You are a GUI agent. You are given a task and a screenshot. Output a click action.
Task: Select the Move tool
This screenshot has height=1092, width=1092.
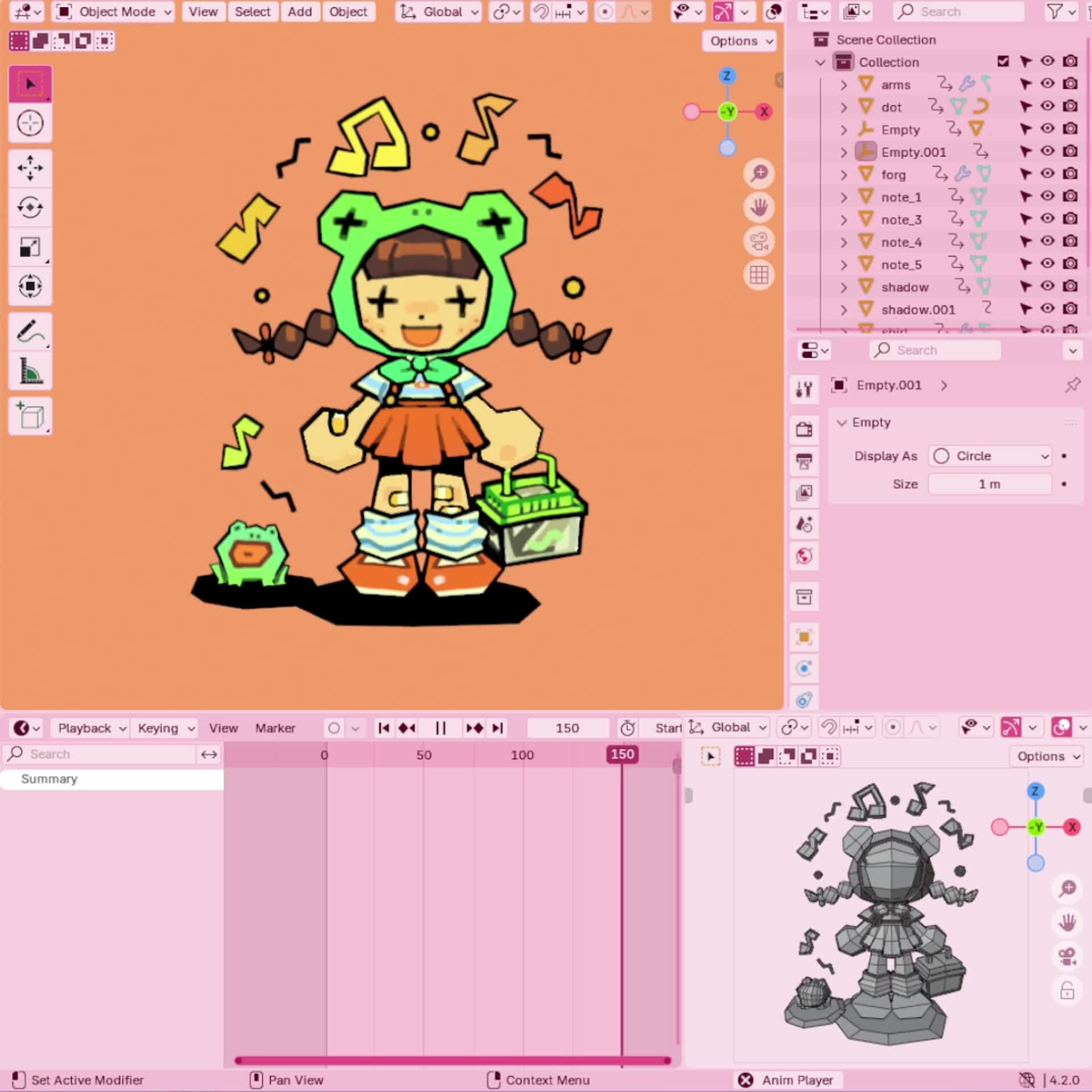coord(30,168)
